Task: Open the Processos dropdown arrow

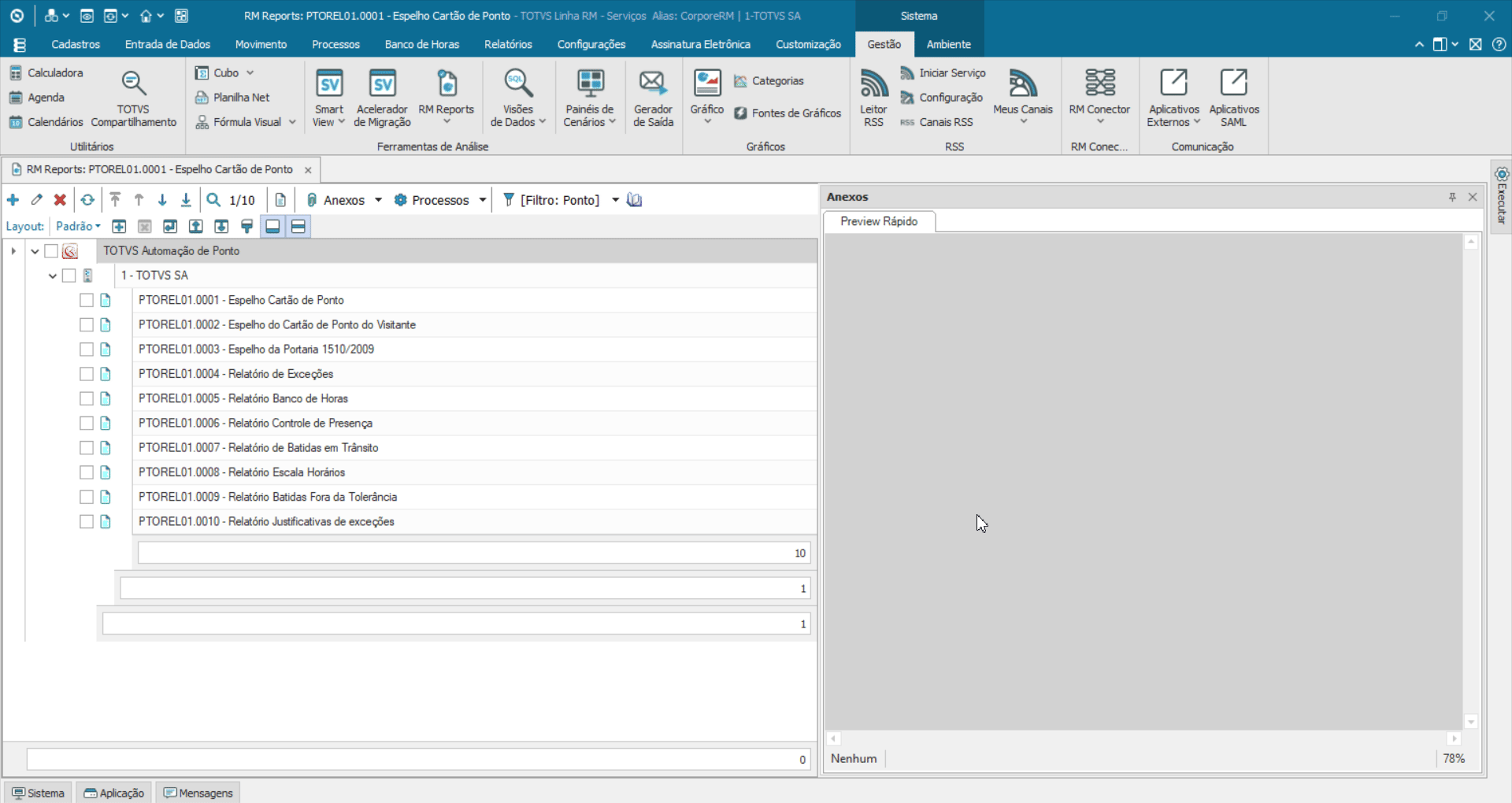Action: click(482, 200)
